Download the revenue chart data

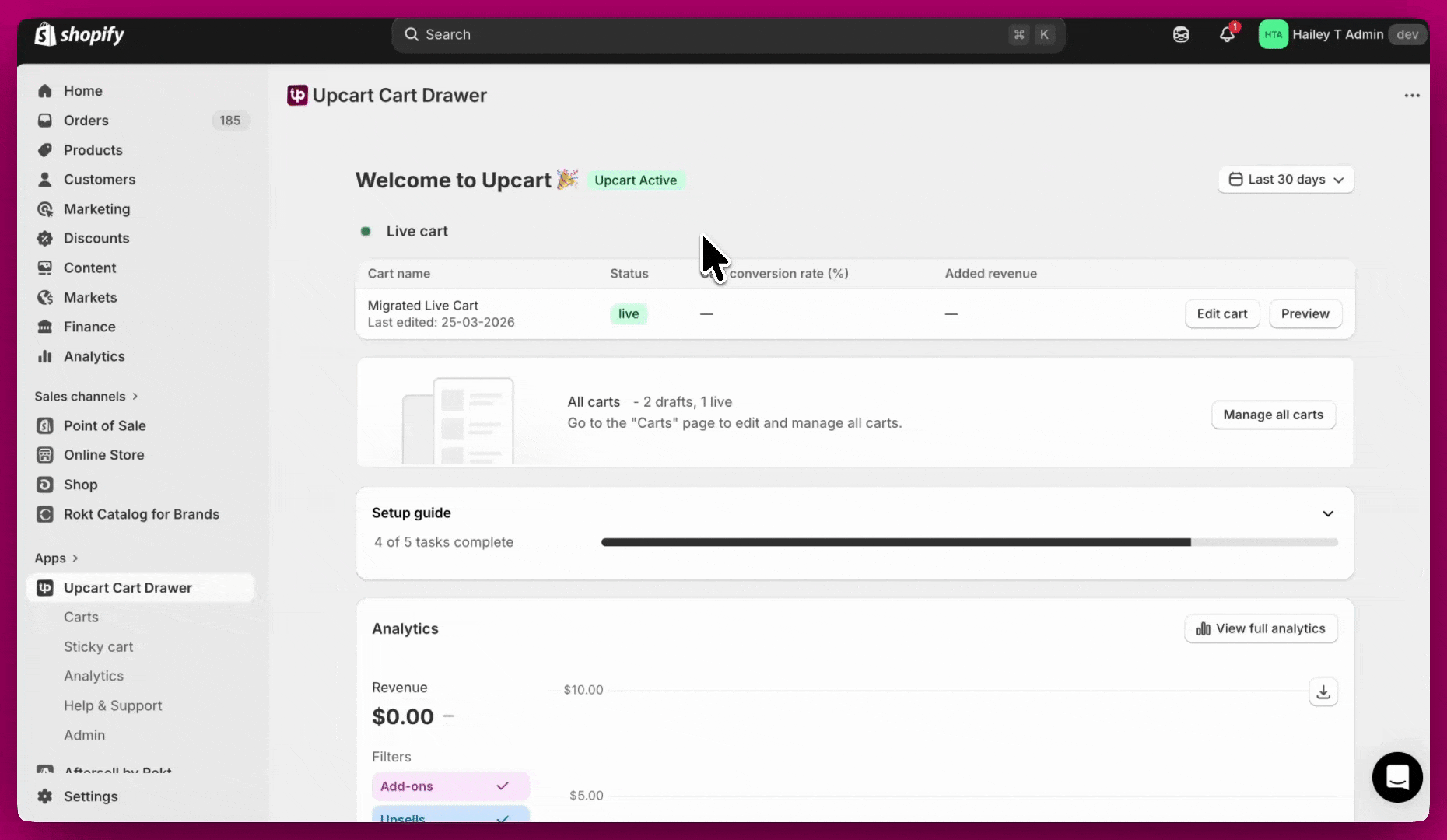1323,691
